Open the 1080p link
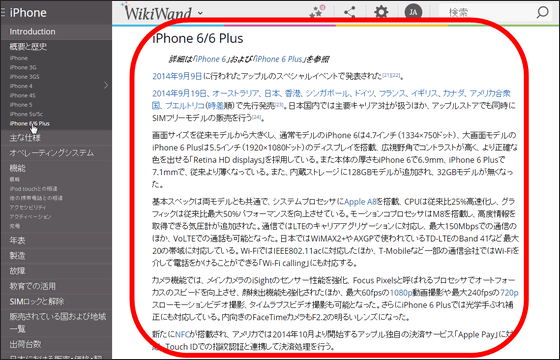 tap(401, 293)
